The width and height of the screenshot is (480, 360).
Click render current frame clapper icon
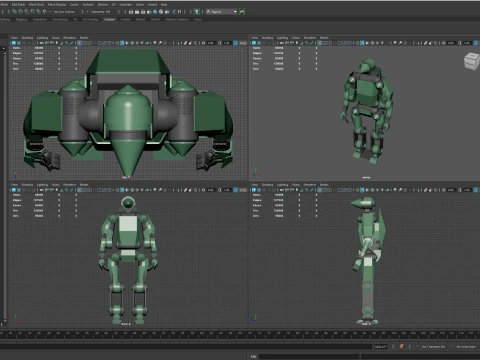coord(137,12)
